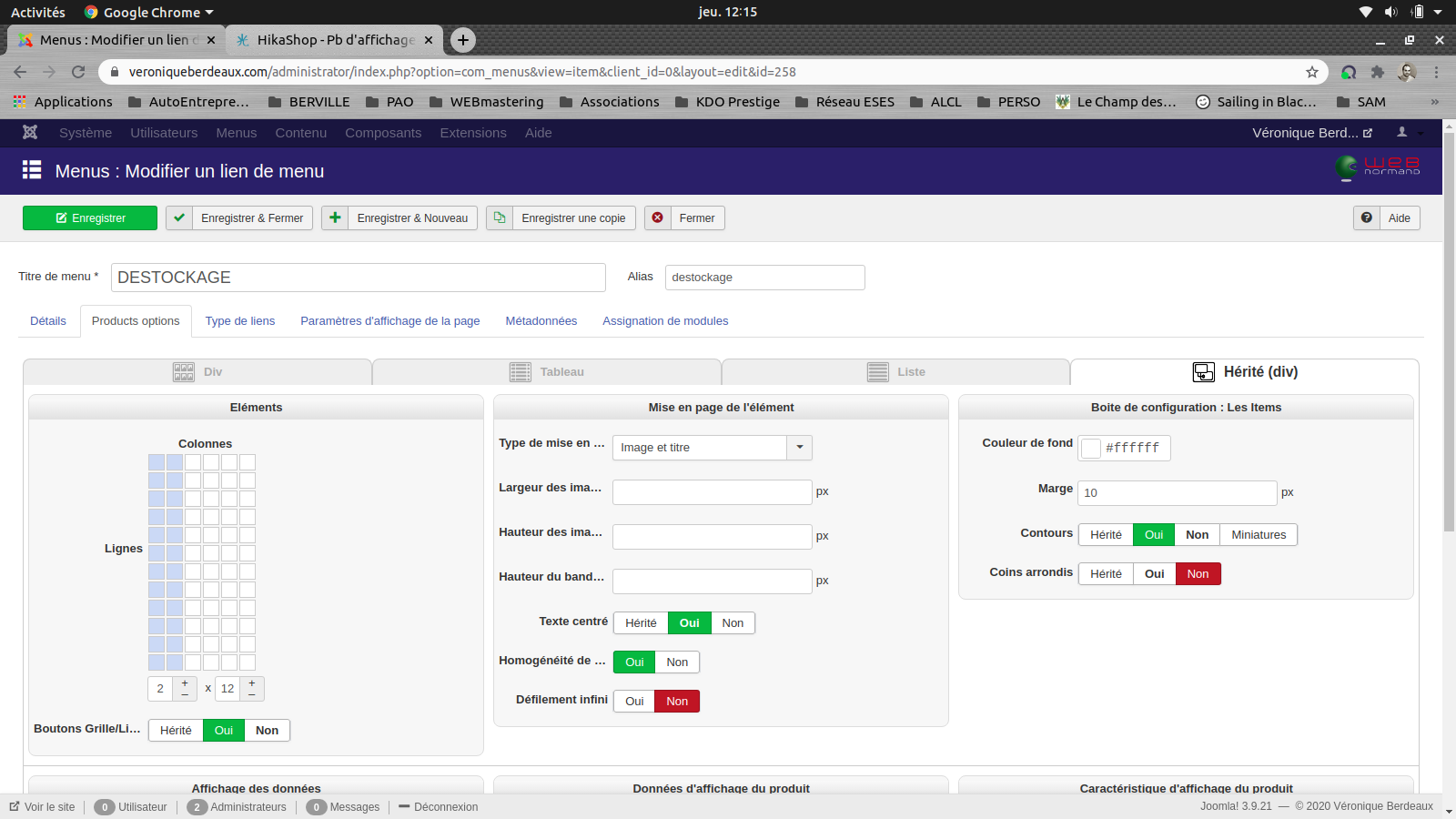Image resolution: width=1456 pixels, height=819 pixels.
Task: Show more bookmarks with the chevron
Action: pos(1435,102)
